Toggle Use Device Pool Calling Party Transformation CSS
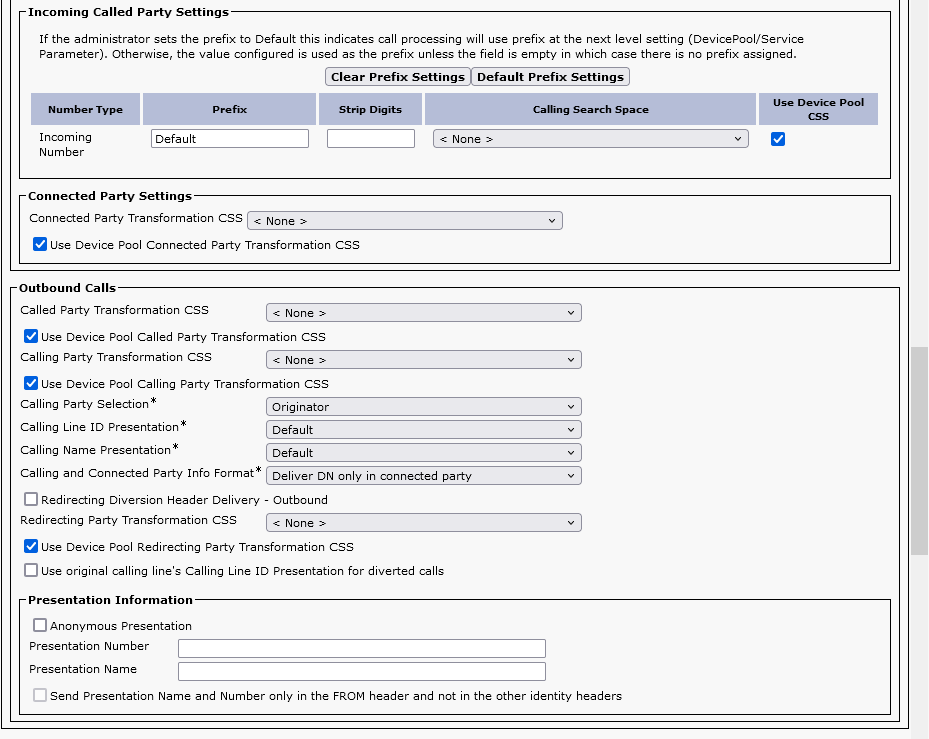The width and height of the screenshot is (929, 739). (31, 383)
